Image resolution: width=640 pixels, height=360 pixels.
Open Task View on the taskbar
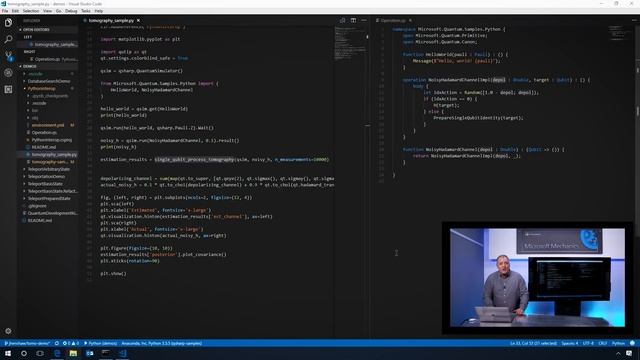(40, 353)
